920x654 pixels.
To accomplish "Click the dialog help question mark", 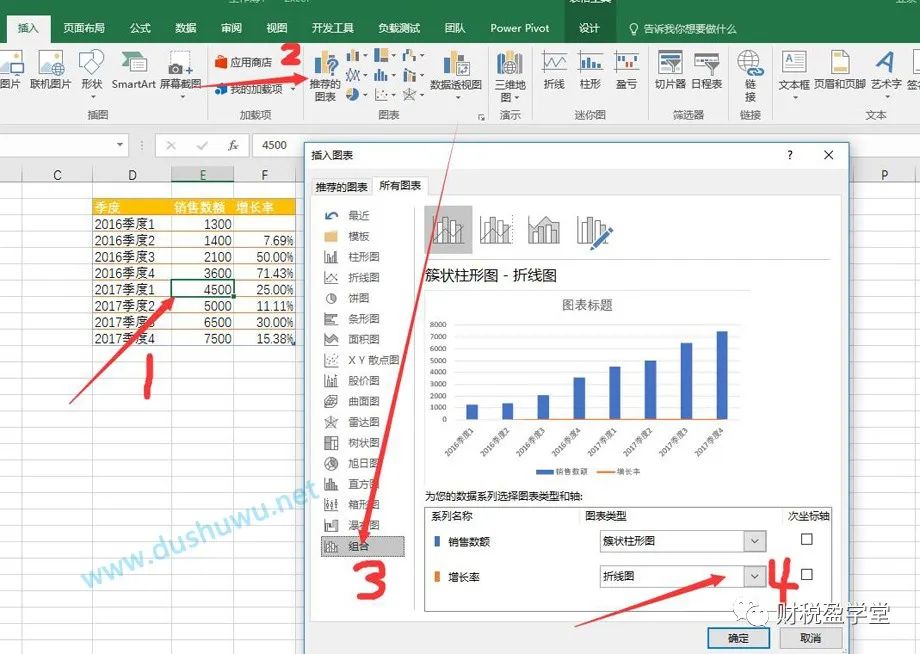I will (x=790, y=155).
